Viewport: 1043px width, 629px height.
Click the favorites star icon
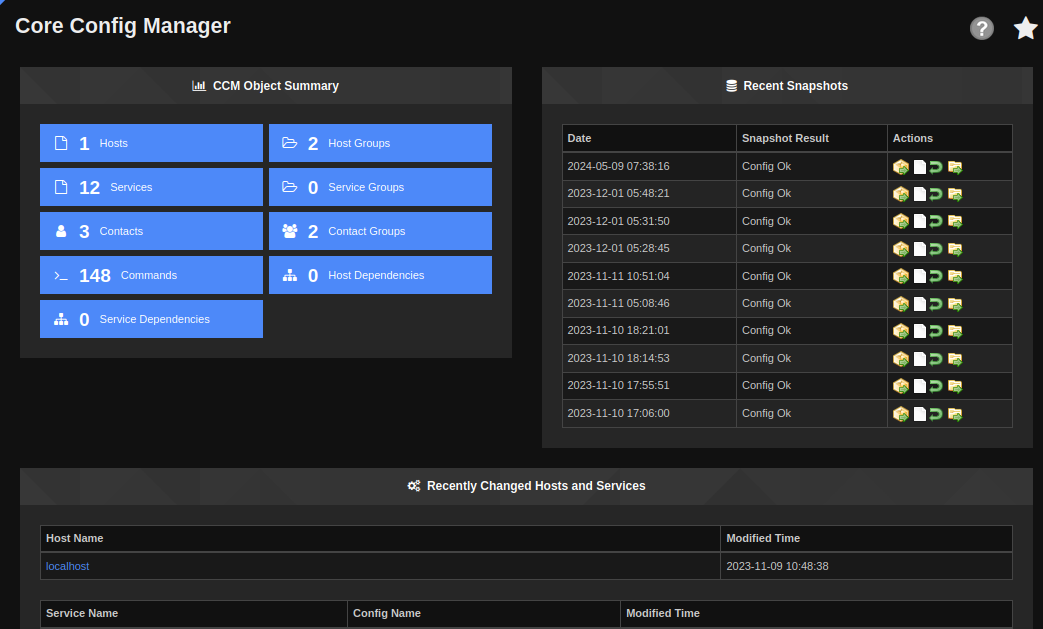1025,28
